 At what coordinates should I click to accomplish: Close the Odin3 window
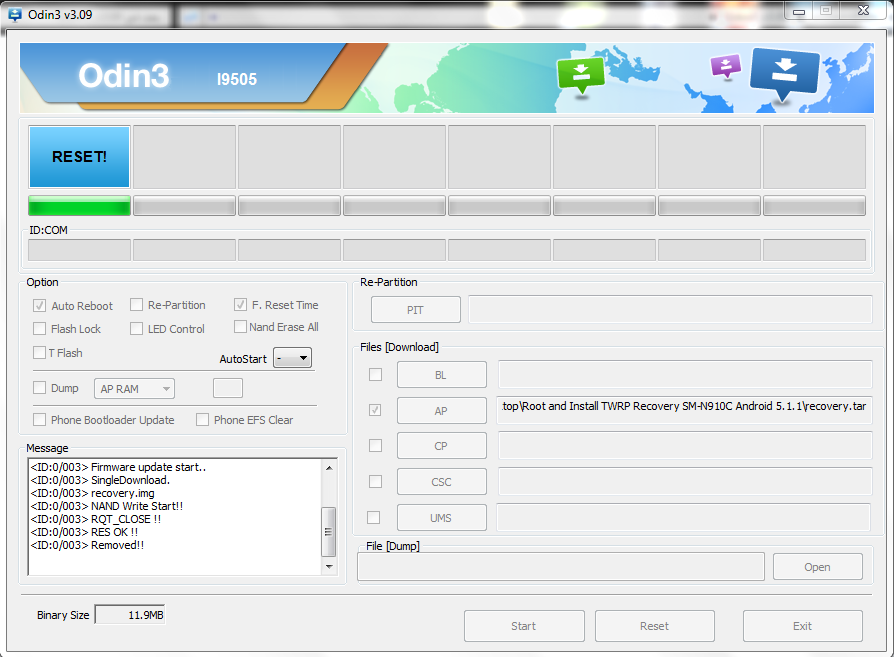click(863, 10)
